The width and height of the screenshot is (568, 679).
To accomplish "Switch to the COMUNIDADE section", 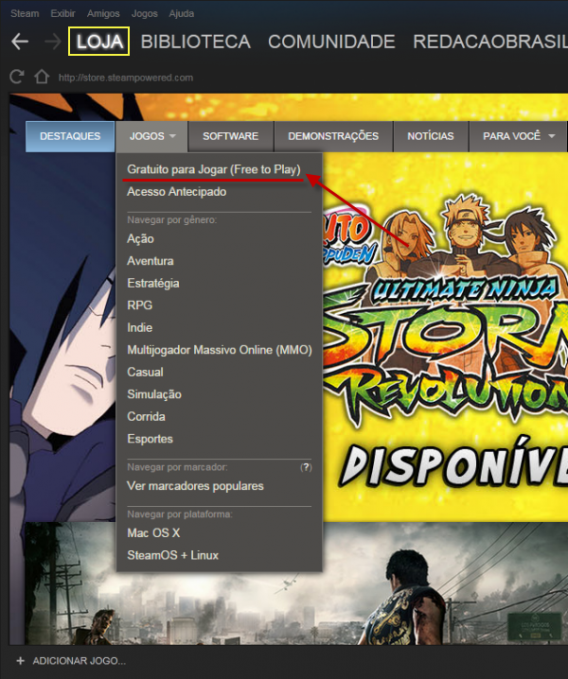I will pos(332,42).
